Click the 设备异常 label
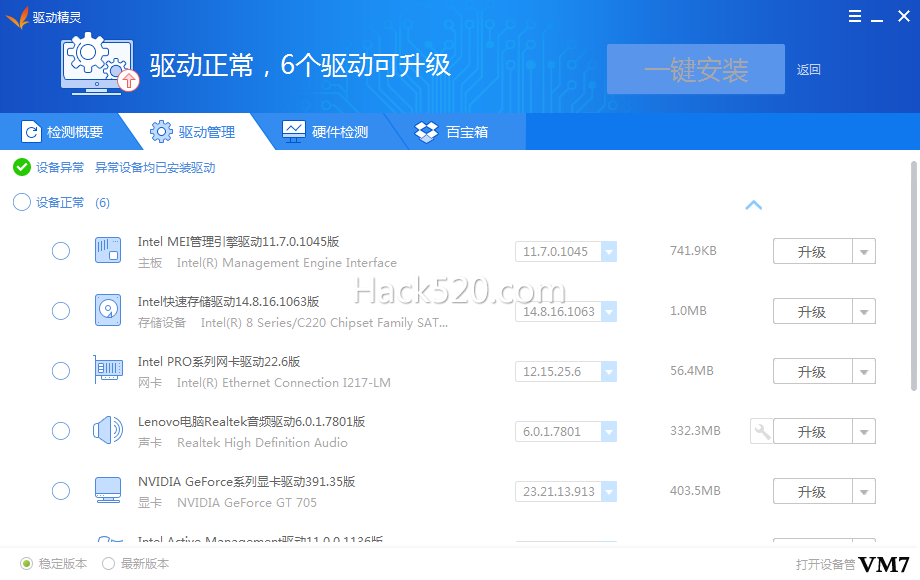920x580 pixels. point(60,168)
